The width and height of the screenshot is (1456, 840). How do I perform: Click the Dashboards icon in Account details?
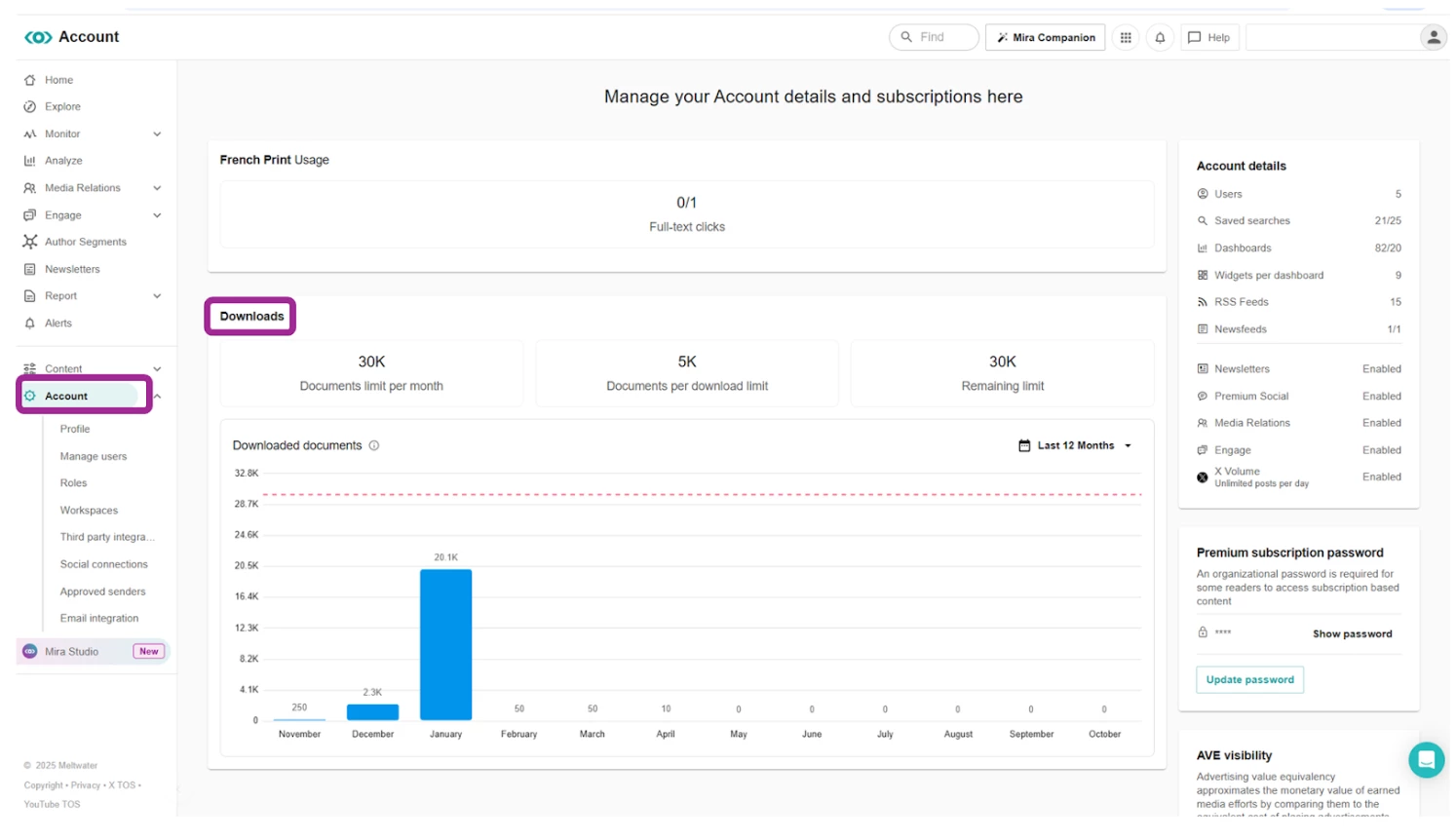(1203, 248)
